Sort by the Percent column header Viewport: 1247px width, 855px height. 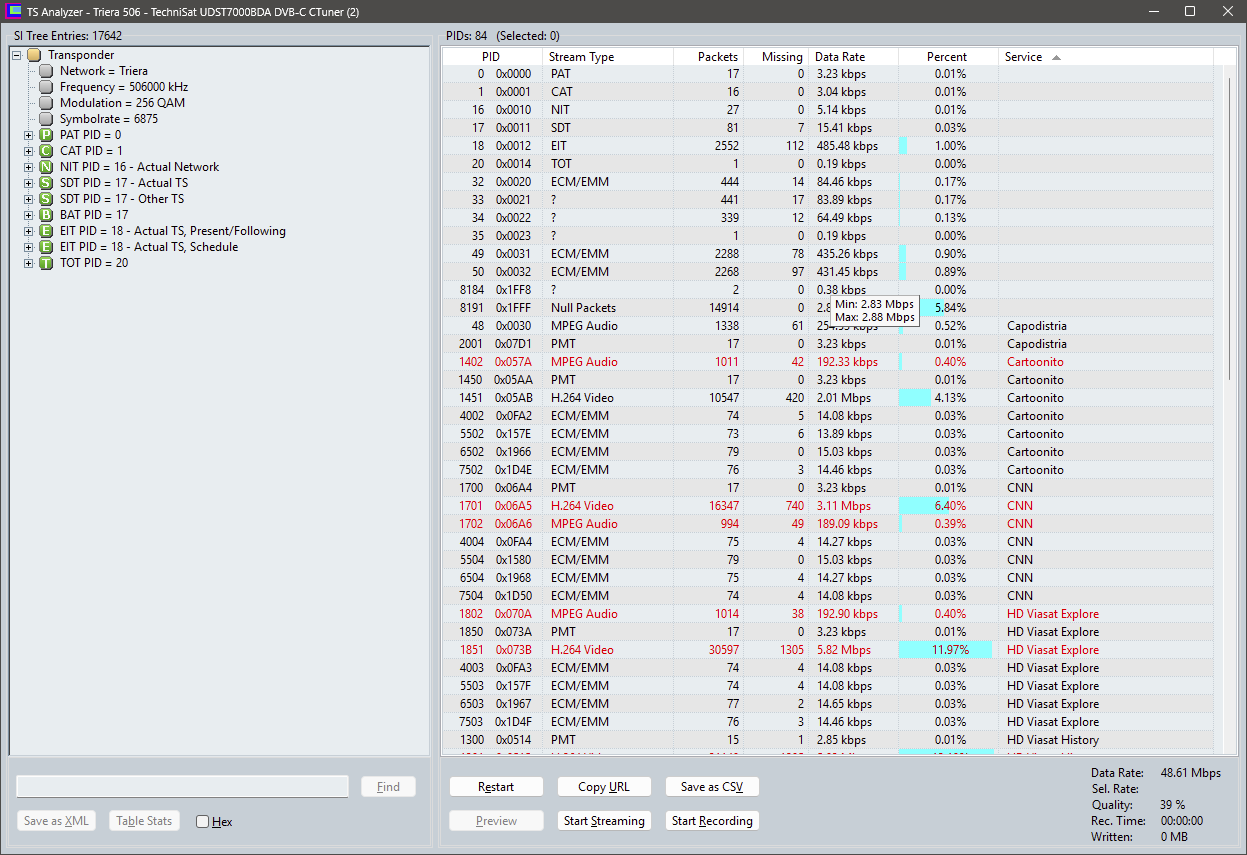948,57
